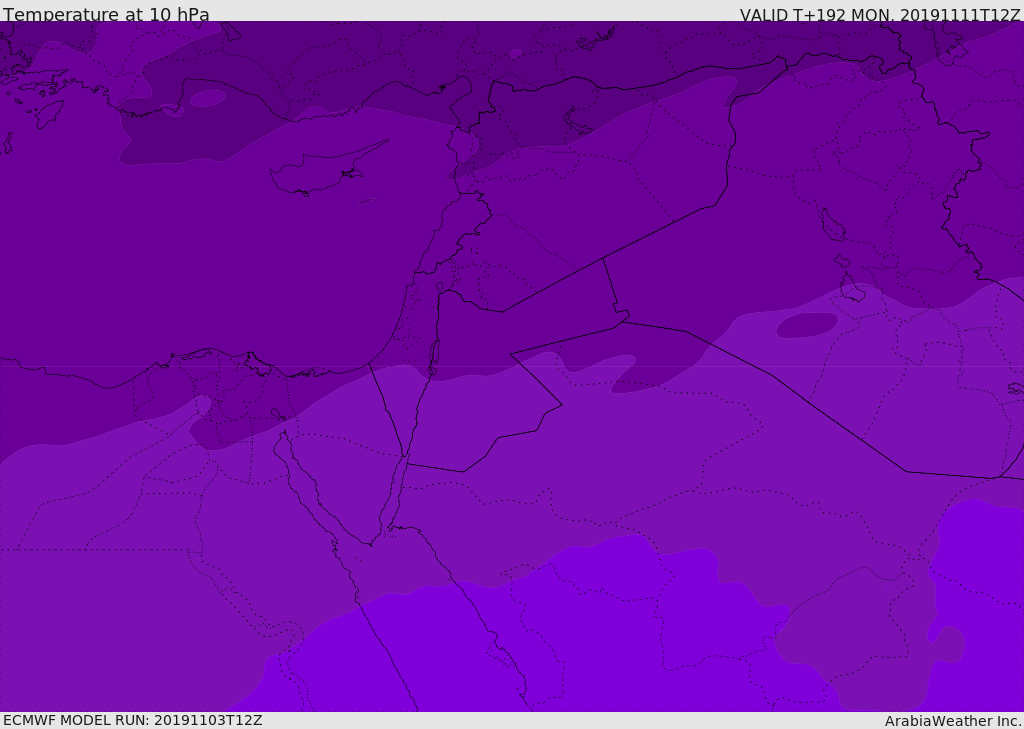The height and width of the screenshot is (729, 1024).
Task: Click the 'Temperature at 10 hPa' title text
Action: [106, 14]
